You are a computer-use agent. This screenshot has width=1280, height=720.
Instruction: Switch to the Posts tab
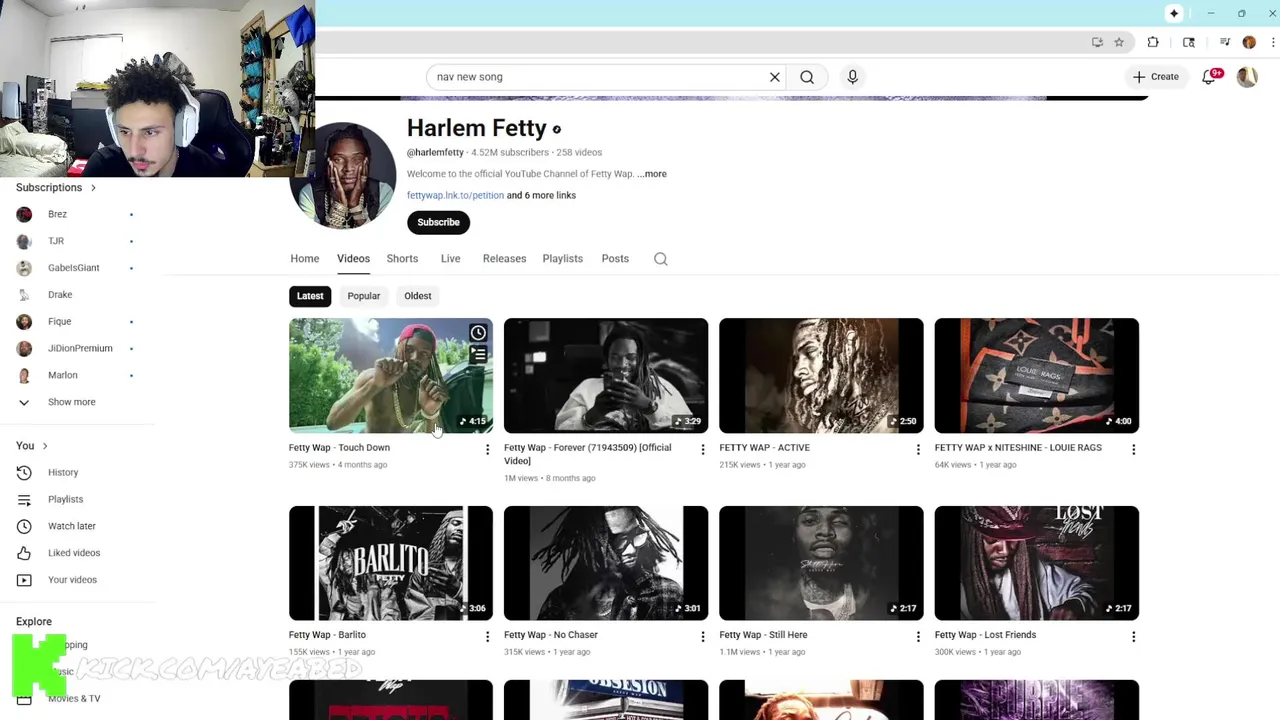[615, 259]
